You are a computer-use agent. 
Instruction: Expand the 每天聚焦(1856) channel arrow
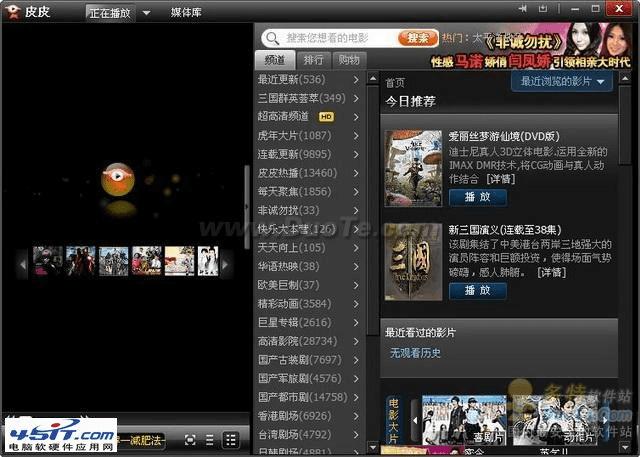click(x=356, y=192)
